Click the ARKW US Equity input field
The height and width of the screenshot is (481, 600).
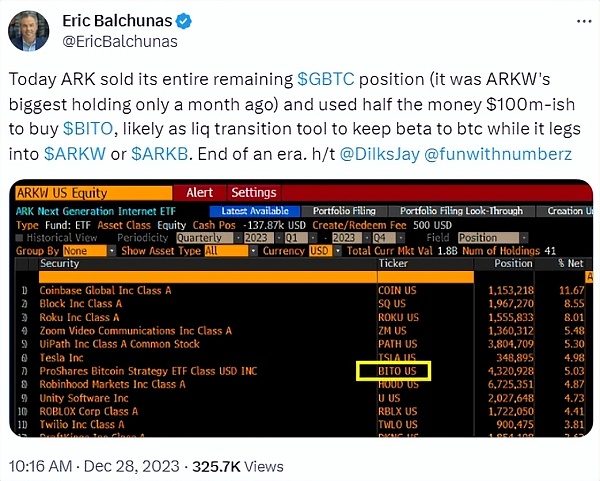point(95,193)
